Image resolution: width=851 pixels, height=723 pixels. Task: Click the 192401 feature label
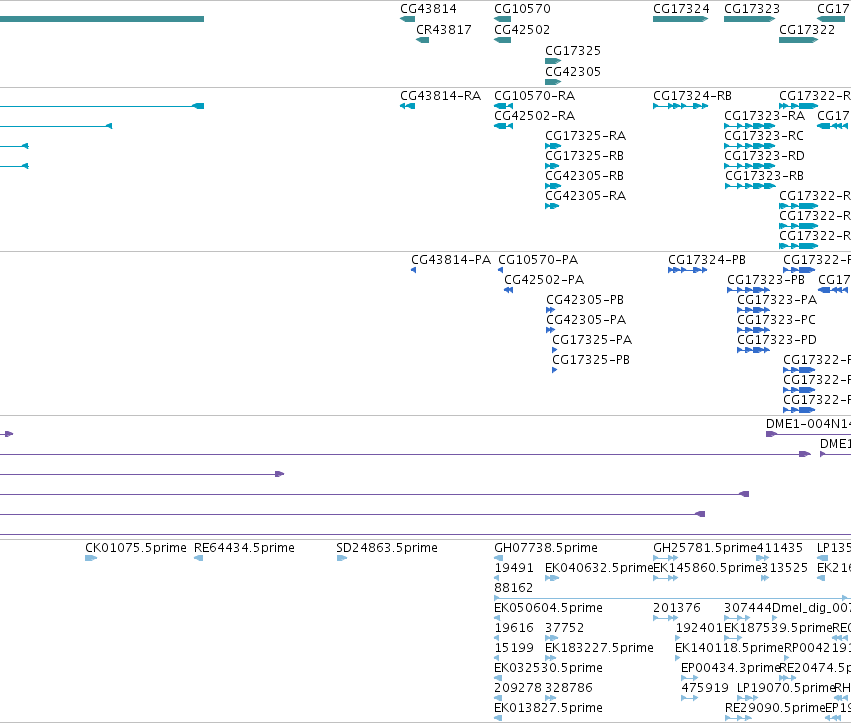[x=699, y=628]
